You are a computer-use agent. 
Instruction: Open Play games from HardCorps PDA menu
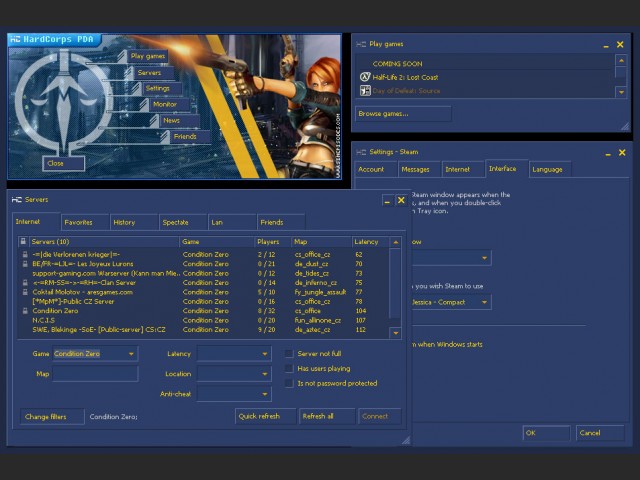pyautogui.click(x=147, y=56)
